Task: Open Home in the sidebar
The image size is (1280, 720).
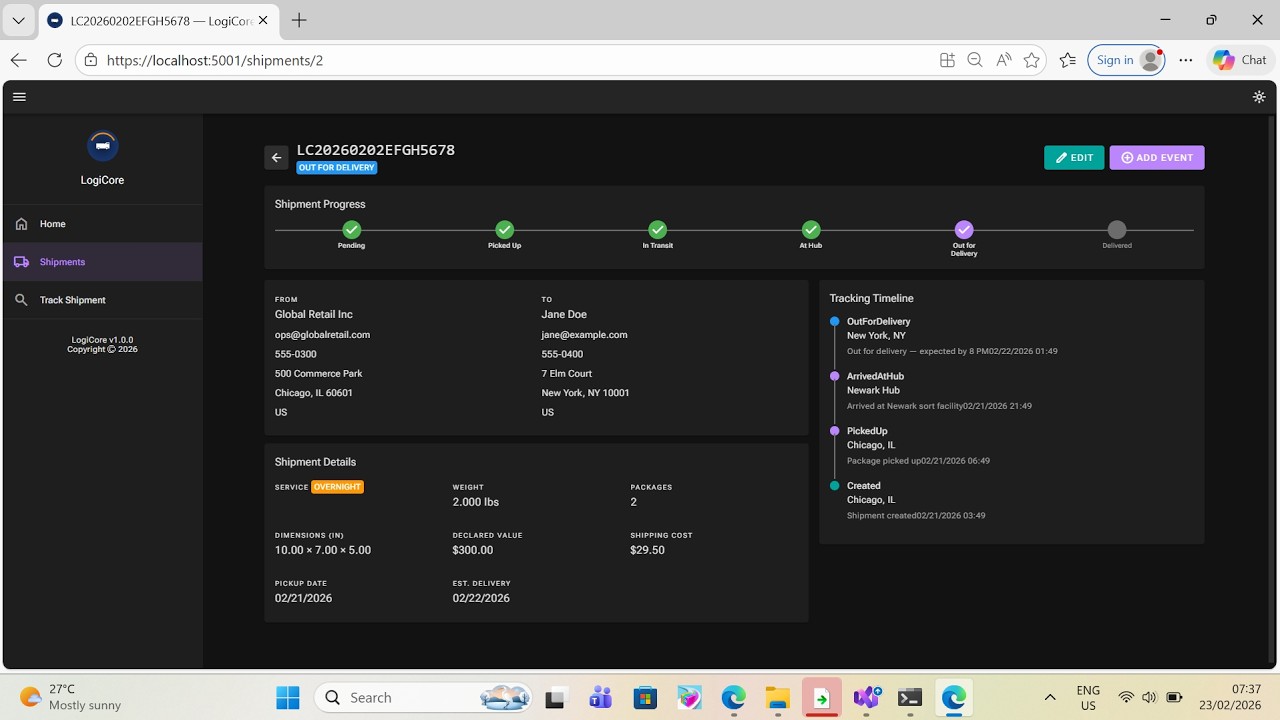Action: pyautogui.click(x=102, y=224)
